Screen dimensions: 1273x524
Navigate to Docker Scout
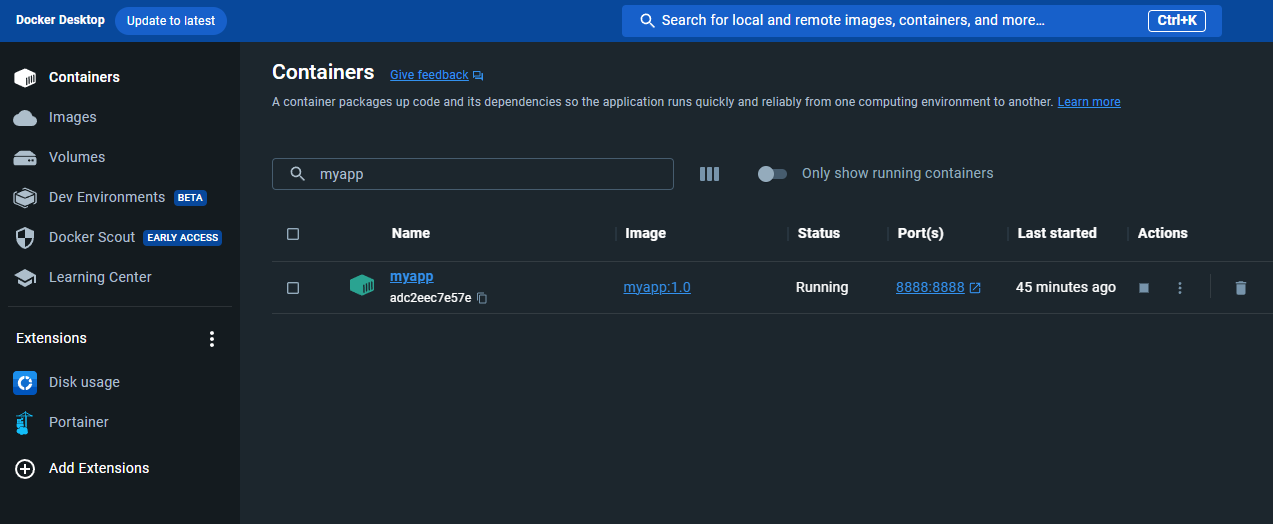pyautogui.click(x=91, y=237)
